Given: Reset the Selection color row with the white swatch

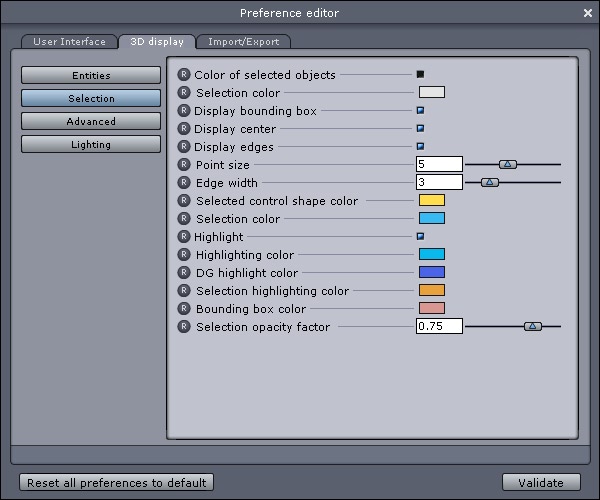Looking at the screenshot, I should pyautogui.click(x=184, y=93).
